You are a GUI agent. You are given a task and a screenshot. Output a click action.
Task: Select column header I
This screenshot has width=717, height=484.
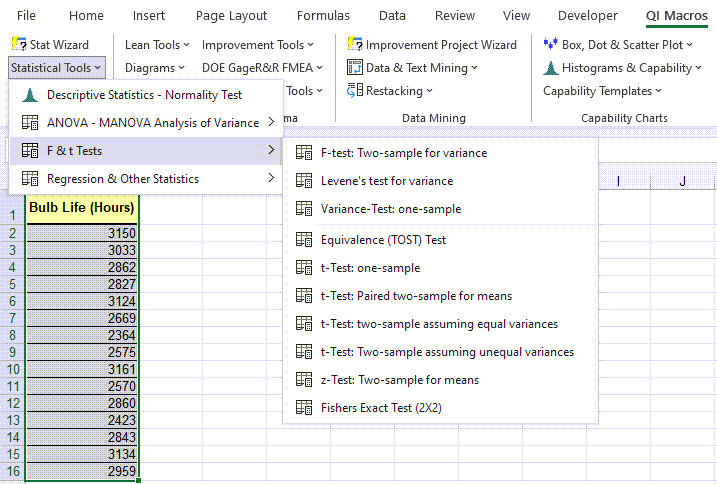click(x=618, y=181)
